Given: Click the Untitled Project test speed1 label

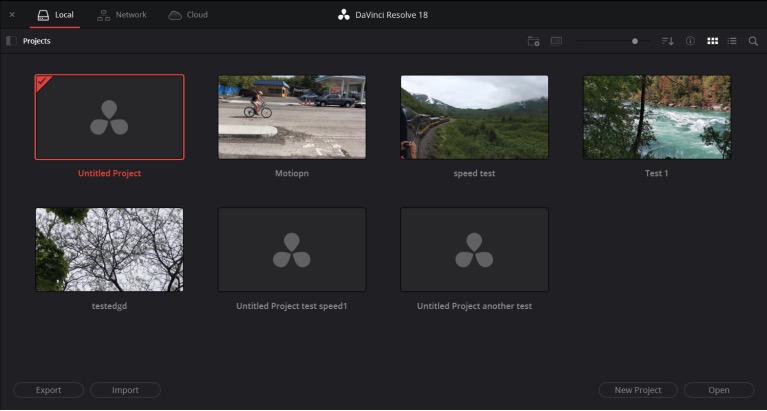Looking at the screenshot, I should tap(292, 306).
